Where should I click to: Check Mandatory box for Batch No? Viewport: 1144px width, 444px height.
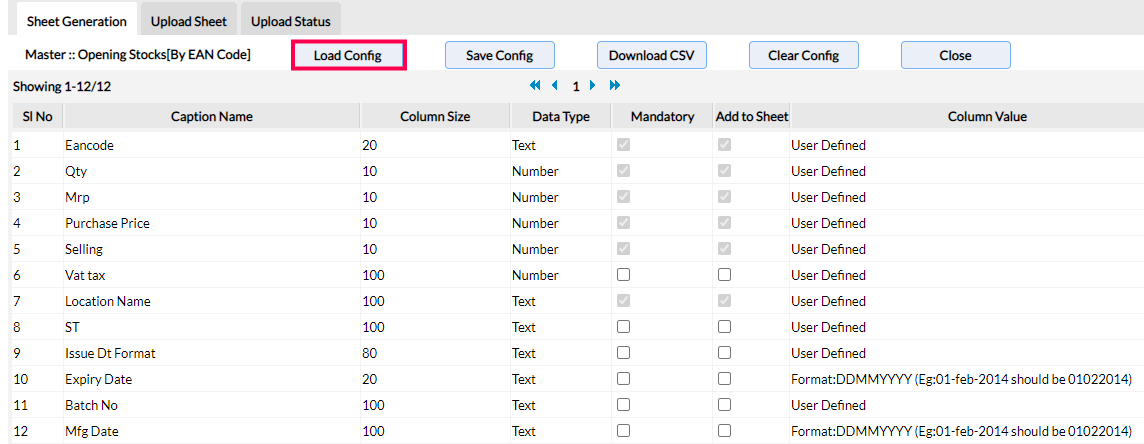click(623, 405)
